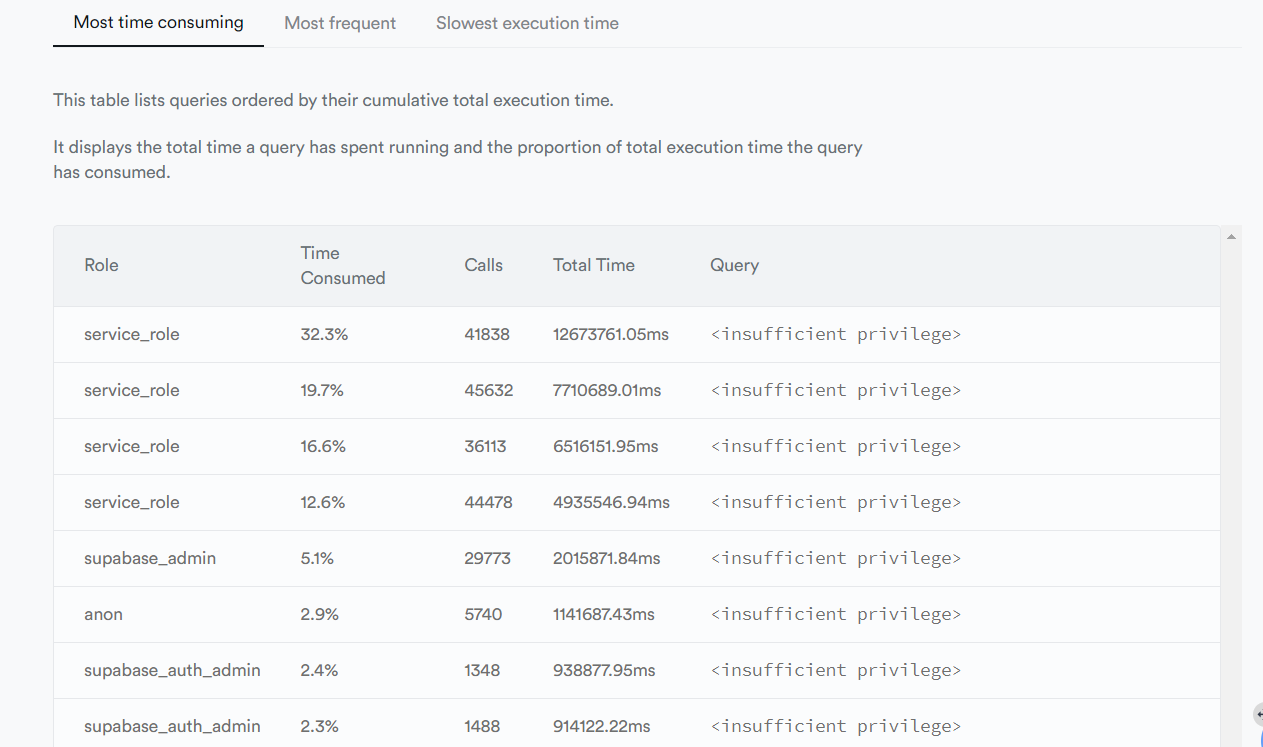Select the total time 4935546.94ms
Screen dimensions: 1263x747
pyautogui.click(x=611, y=502)
